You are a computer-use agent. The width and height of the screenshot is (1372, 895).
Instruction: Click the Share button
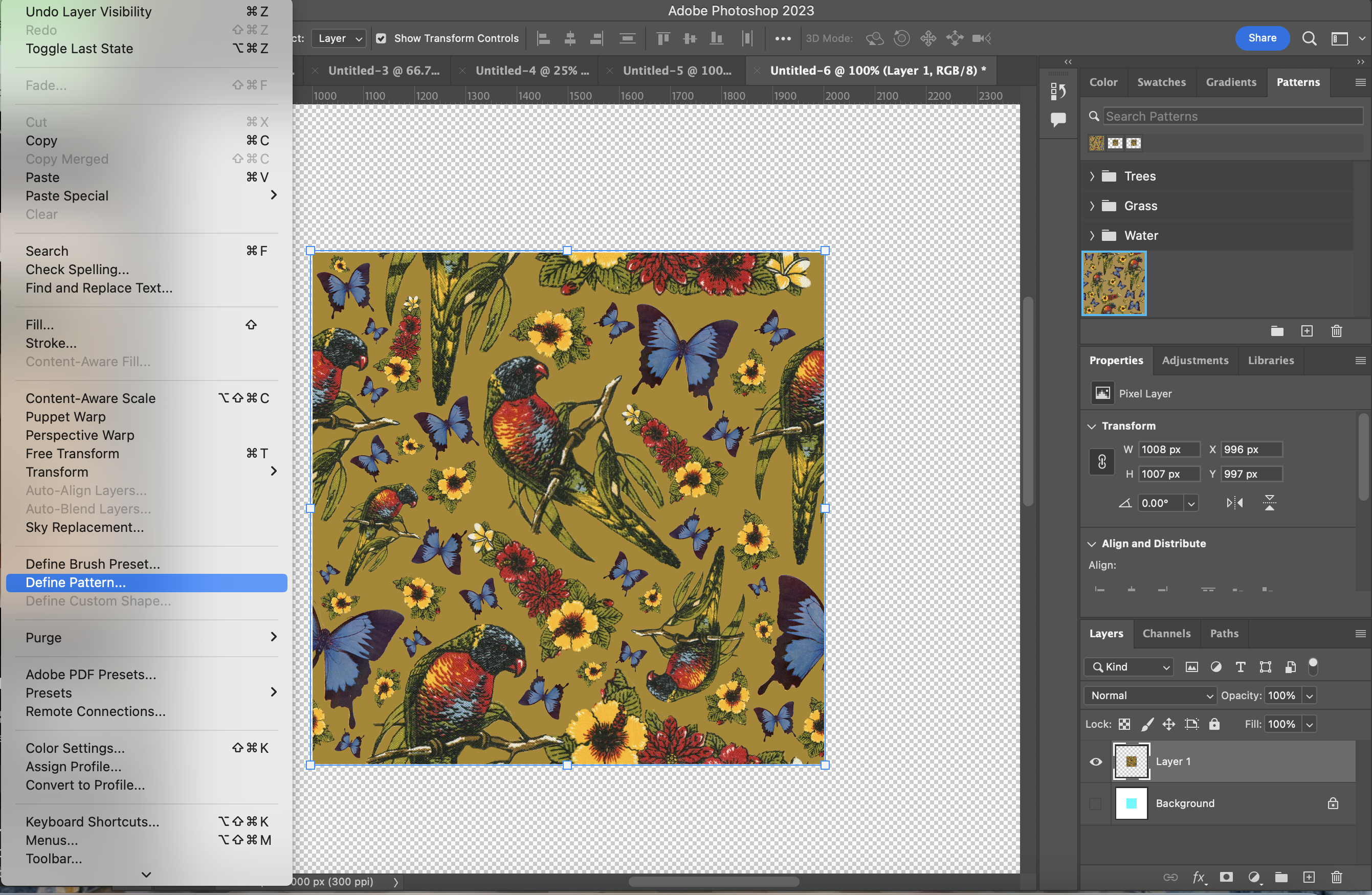(1262, 38)
